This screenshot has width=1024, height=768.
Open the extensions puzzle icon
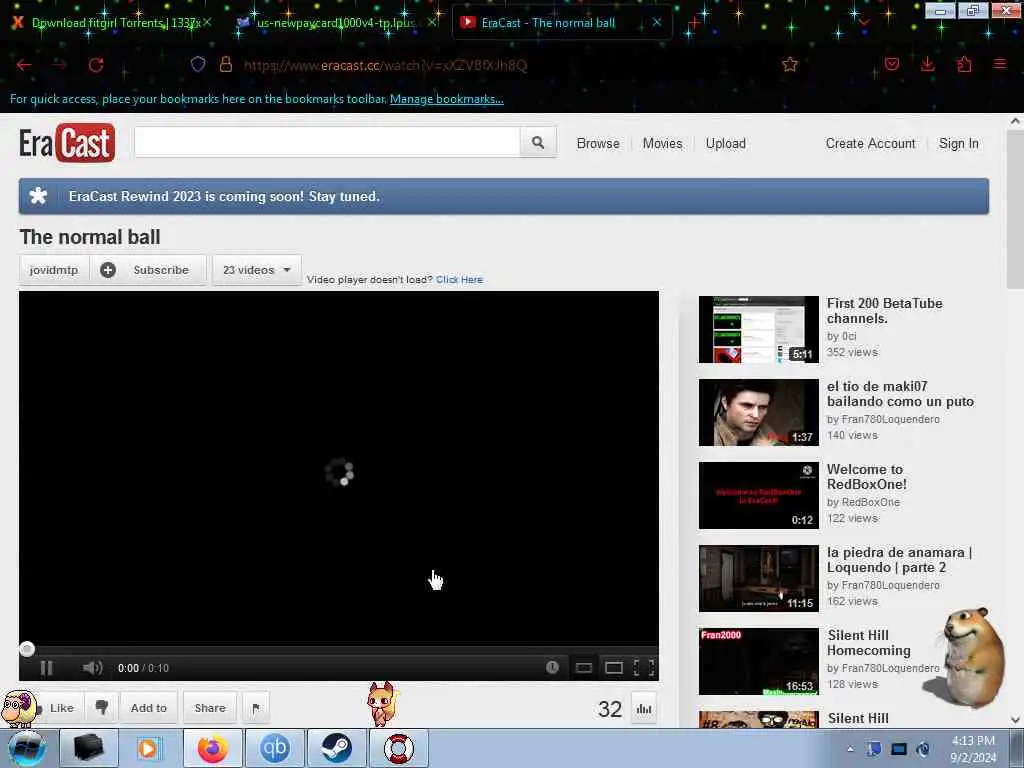[964, 64]
